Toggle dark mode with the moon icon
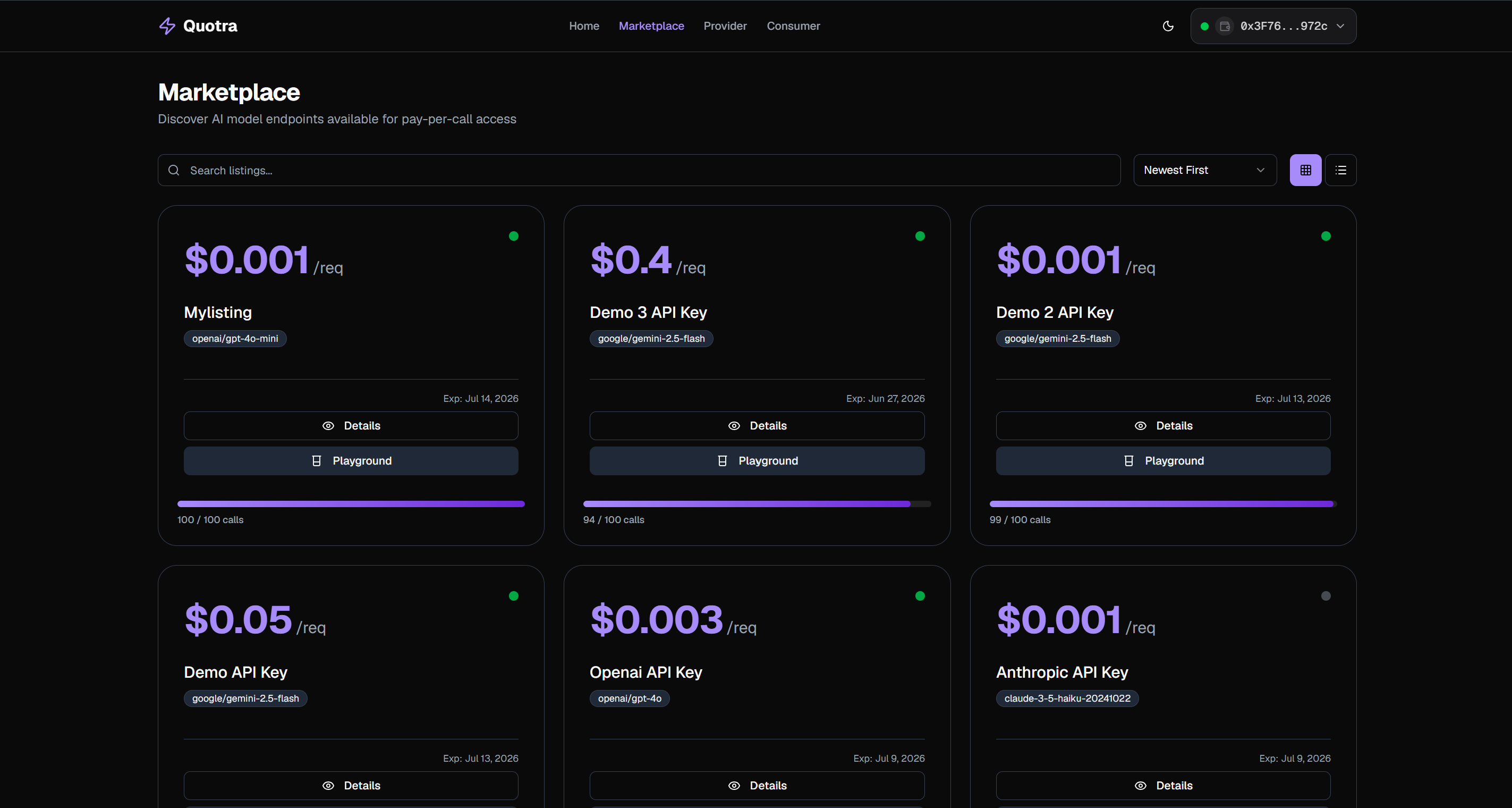This screenshot has width=1512, height=808. pyautogui.click(x=1168, y=26)
